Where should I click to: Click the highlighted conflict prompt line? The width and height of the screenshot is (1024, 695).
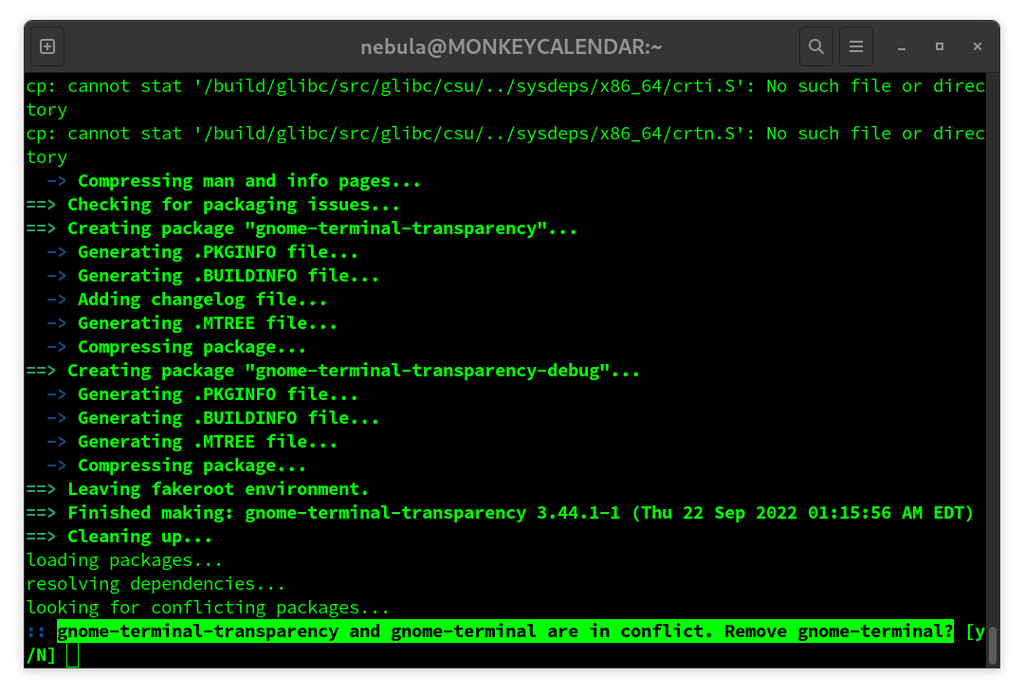[x=505, y=632]
